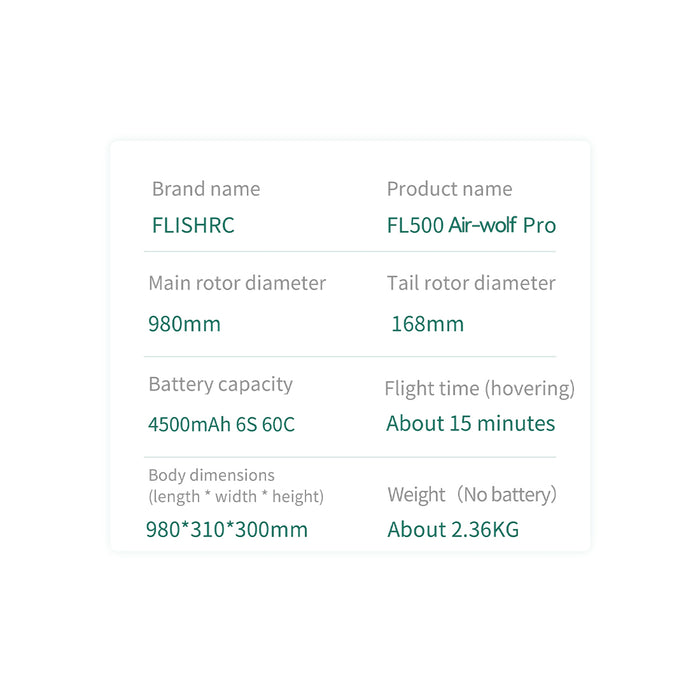Click the "Battery capacity" label
Image resolution: width=700 pixels, height=700 pixels.
(220, 384)
